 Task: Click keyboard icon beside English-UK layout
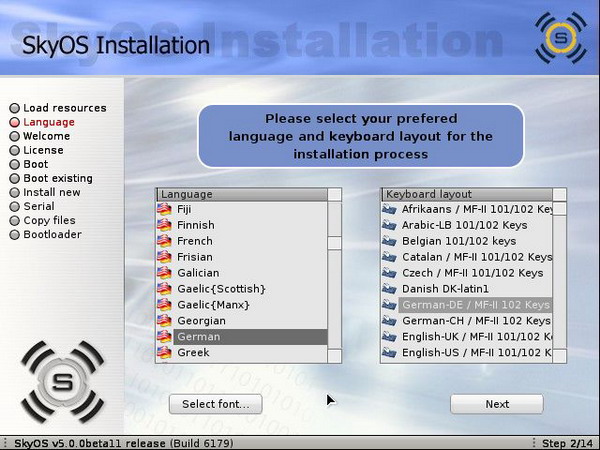(x=389, y=337)
